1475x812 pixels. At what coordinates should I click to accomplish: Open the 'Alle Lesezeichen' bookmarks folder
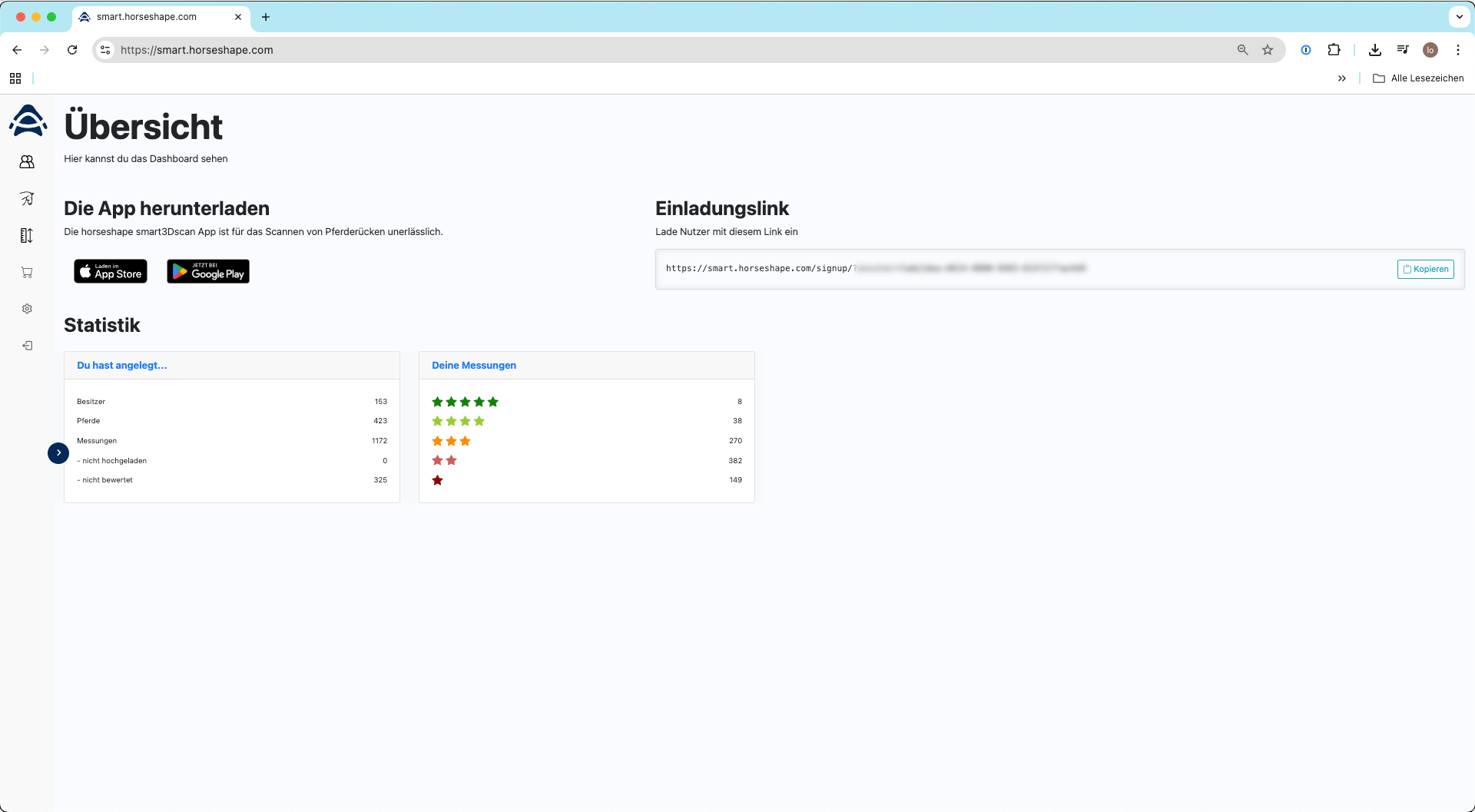(x=1418, y=78)
